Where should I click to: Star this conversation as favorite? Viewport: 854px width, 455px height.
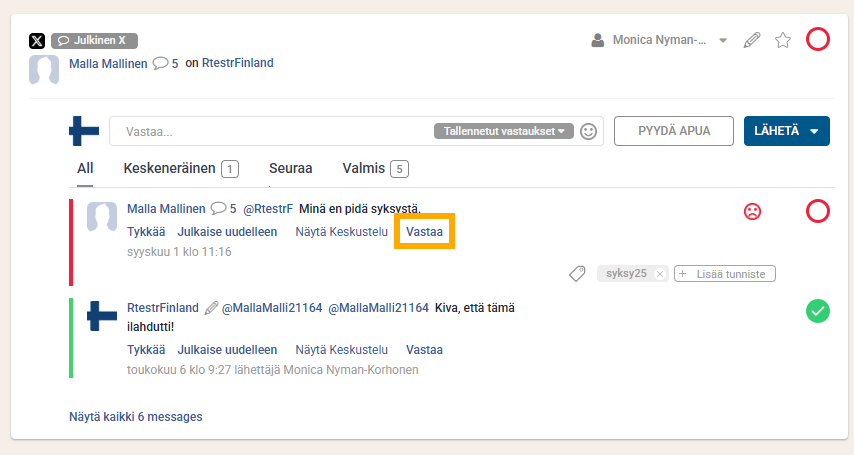(x=783, y=41)
